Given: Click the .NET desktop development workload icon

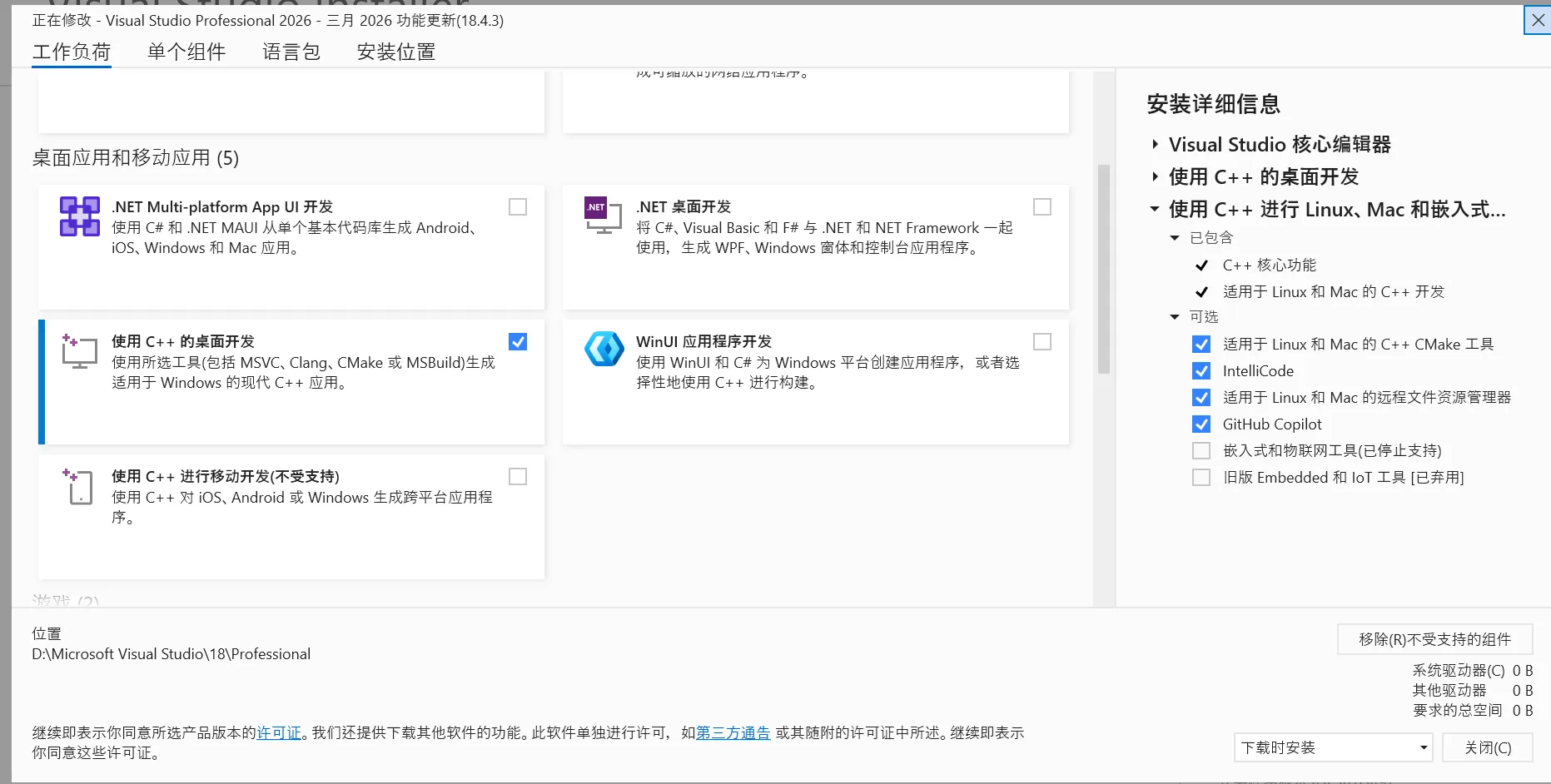Looking at the screenshot, I should point(603,216).
